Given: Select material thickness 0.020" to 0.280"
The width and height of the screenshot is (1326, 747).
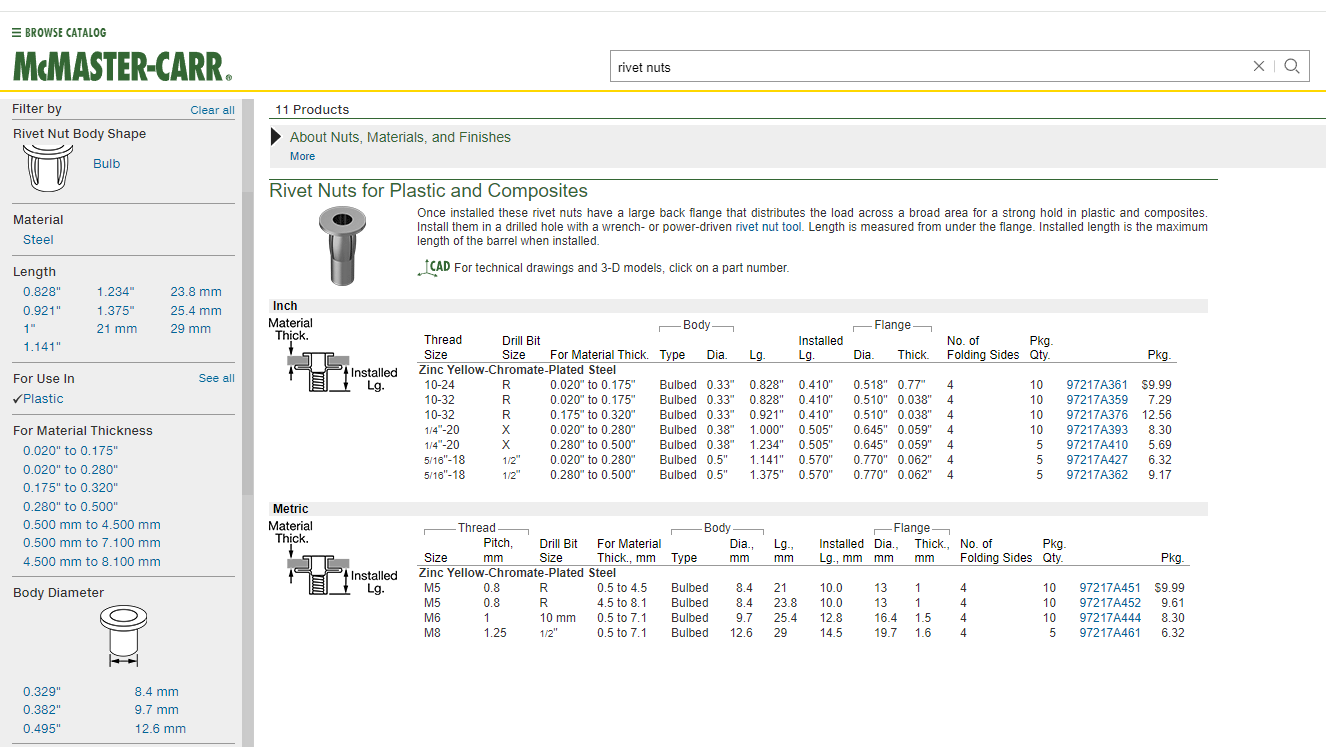Looking at the screenshot, I should point(70,469).
